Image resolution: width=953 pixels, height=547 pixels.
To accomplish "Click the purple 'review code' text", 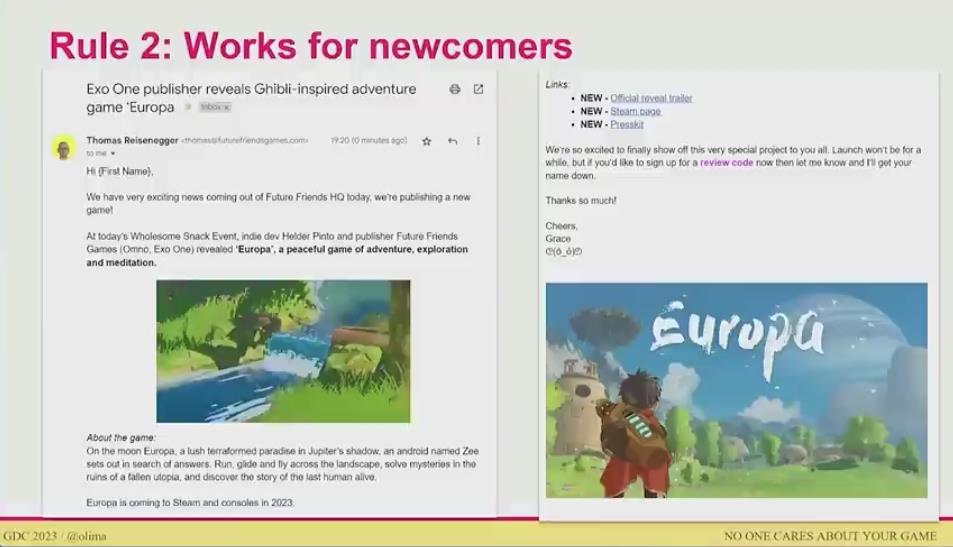I will 726,162.
